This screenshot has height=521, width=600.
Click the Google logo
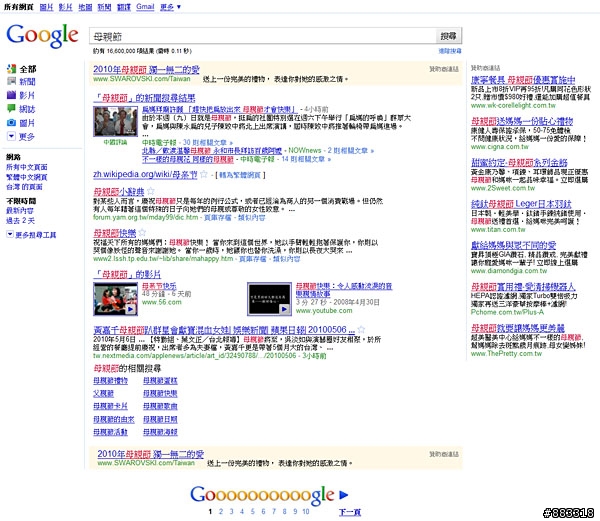(42, 36)
